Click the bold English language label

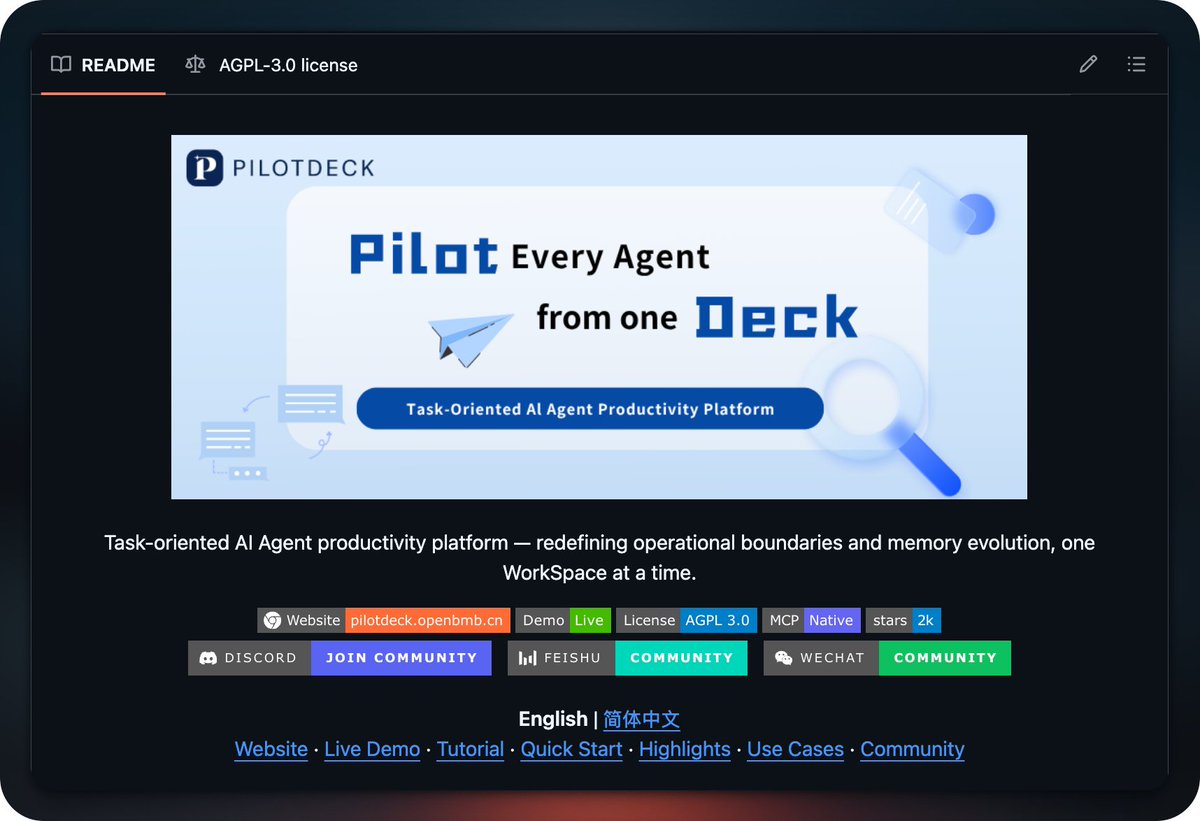coord(553,719)
